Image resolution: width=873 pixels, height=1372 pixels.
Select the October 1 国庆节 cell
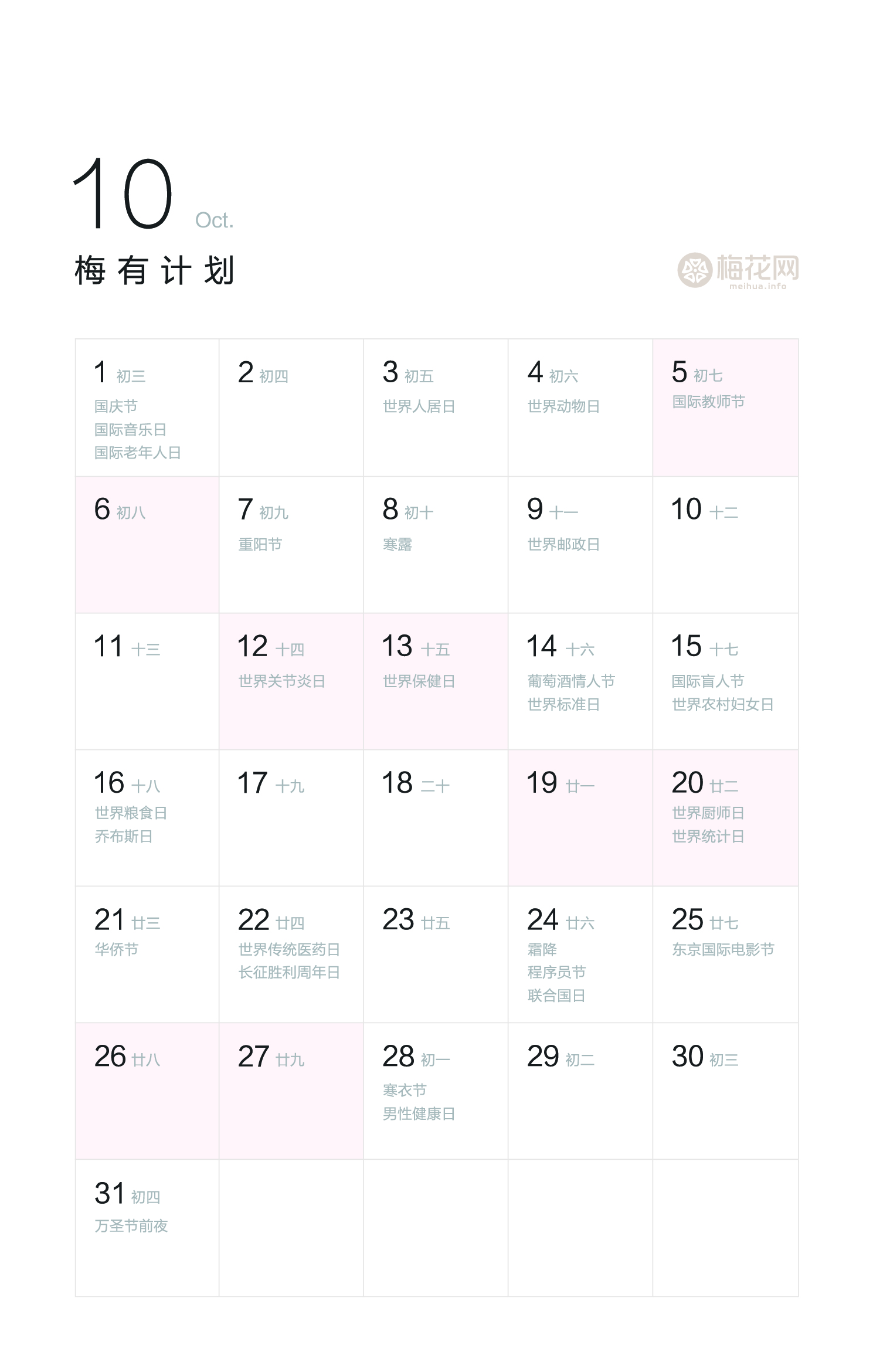tap(147, 407)
